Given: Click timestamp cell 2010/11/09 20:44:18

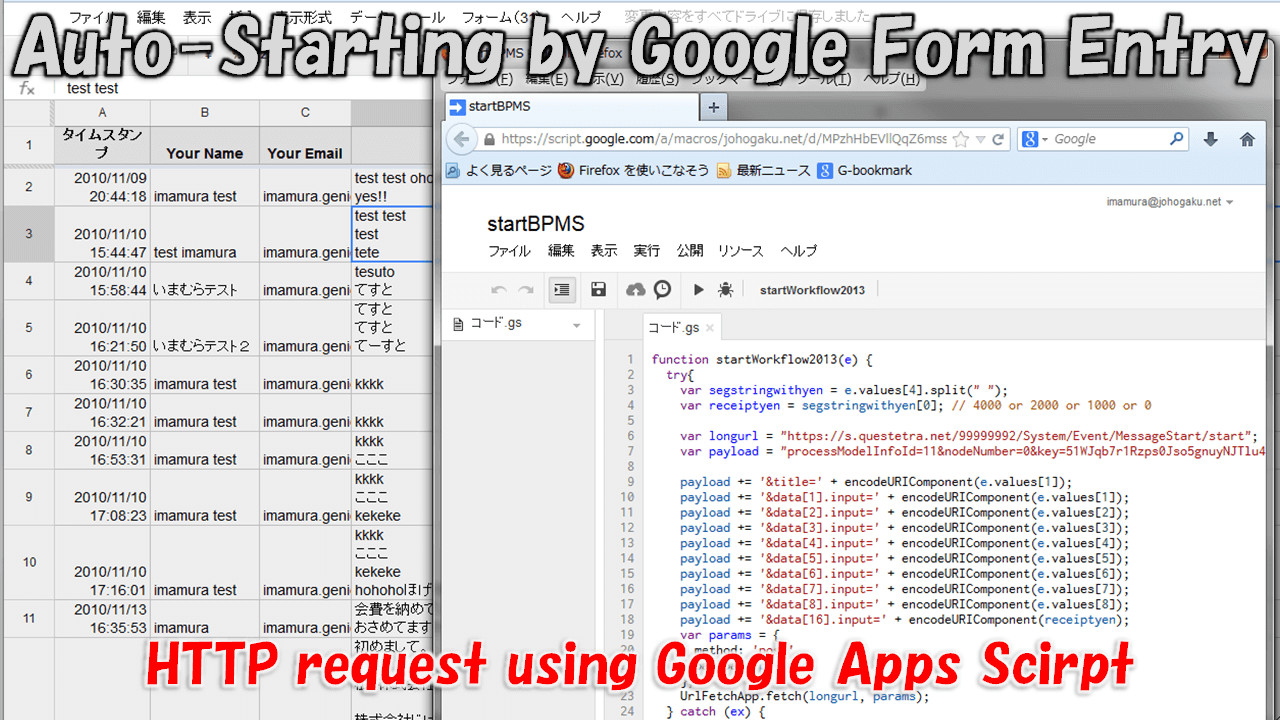Looking at the screenshot, I should [x=103, y=187].
